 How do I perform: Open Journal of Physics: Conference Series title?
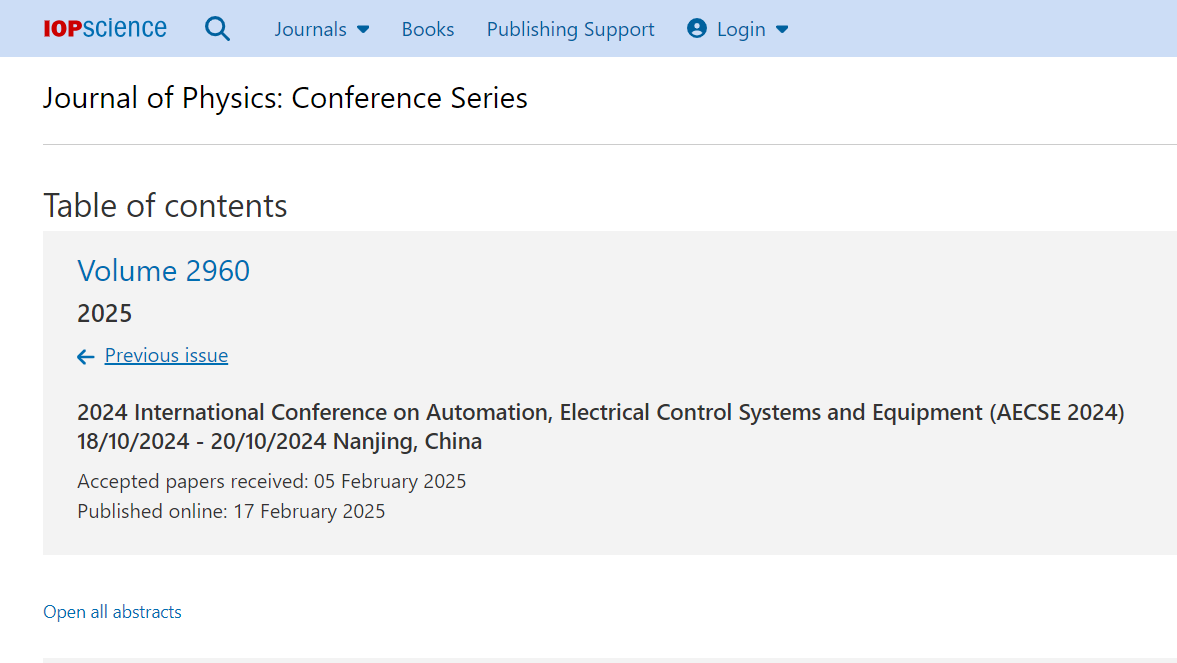click(x=285, y=98)
